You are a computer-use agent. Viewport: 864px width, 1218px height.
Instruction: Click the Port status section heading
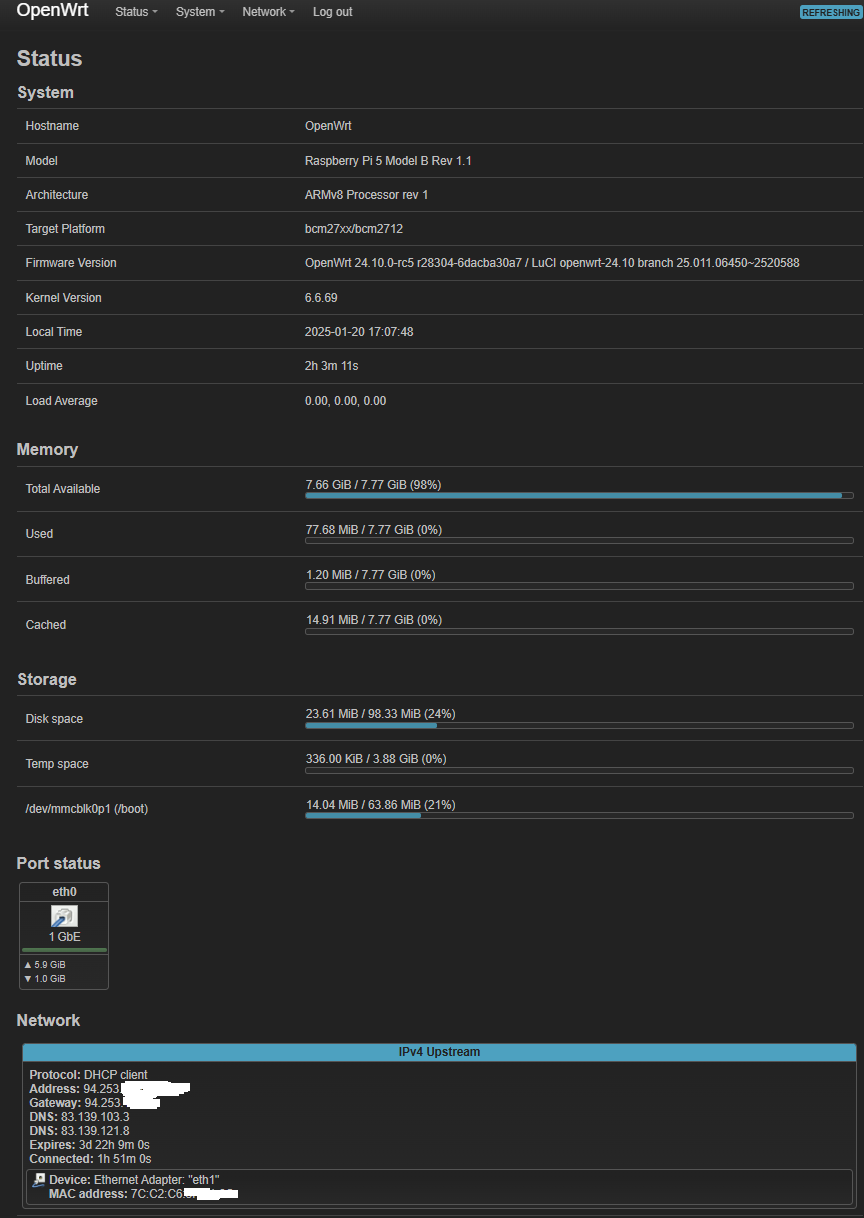pyautogui.click(x=59, y=863)
